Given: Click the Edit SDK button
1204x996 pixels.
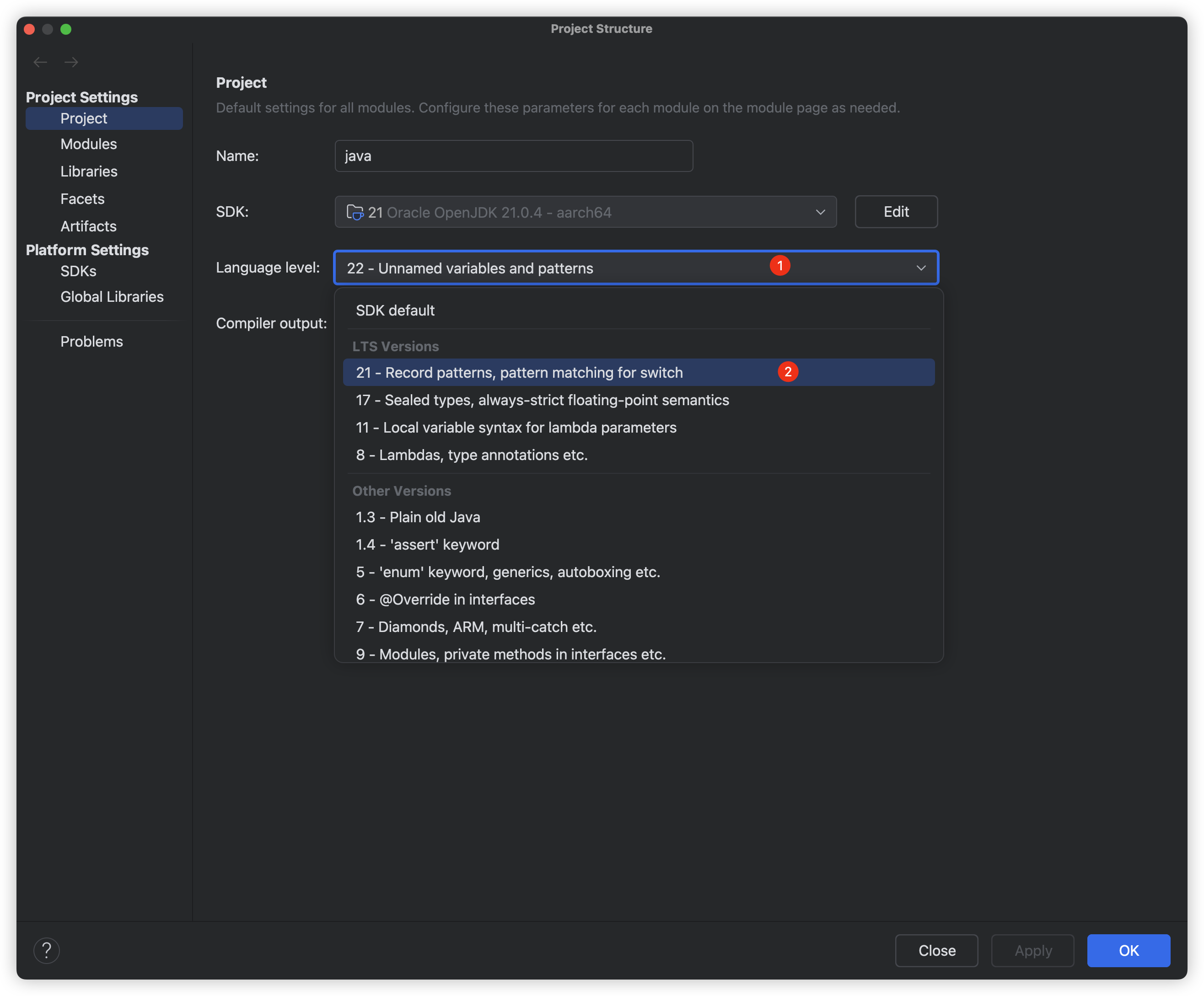Looking at the screenshot, I should pos(896,212).
